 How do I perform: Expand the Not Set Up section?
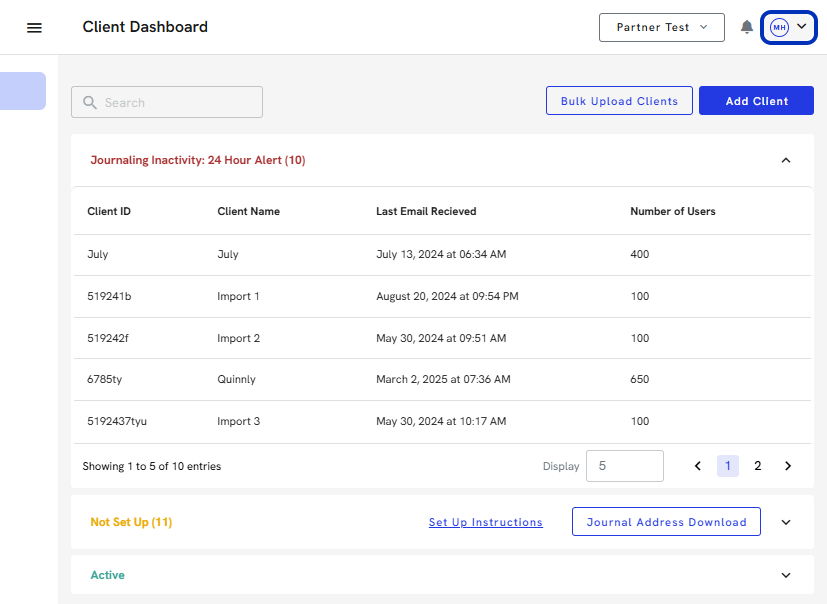785,522
